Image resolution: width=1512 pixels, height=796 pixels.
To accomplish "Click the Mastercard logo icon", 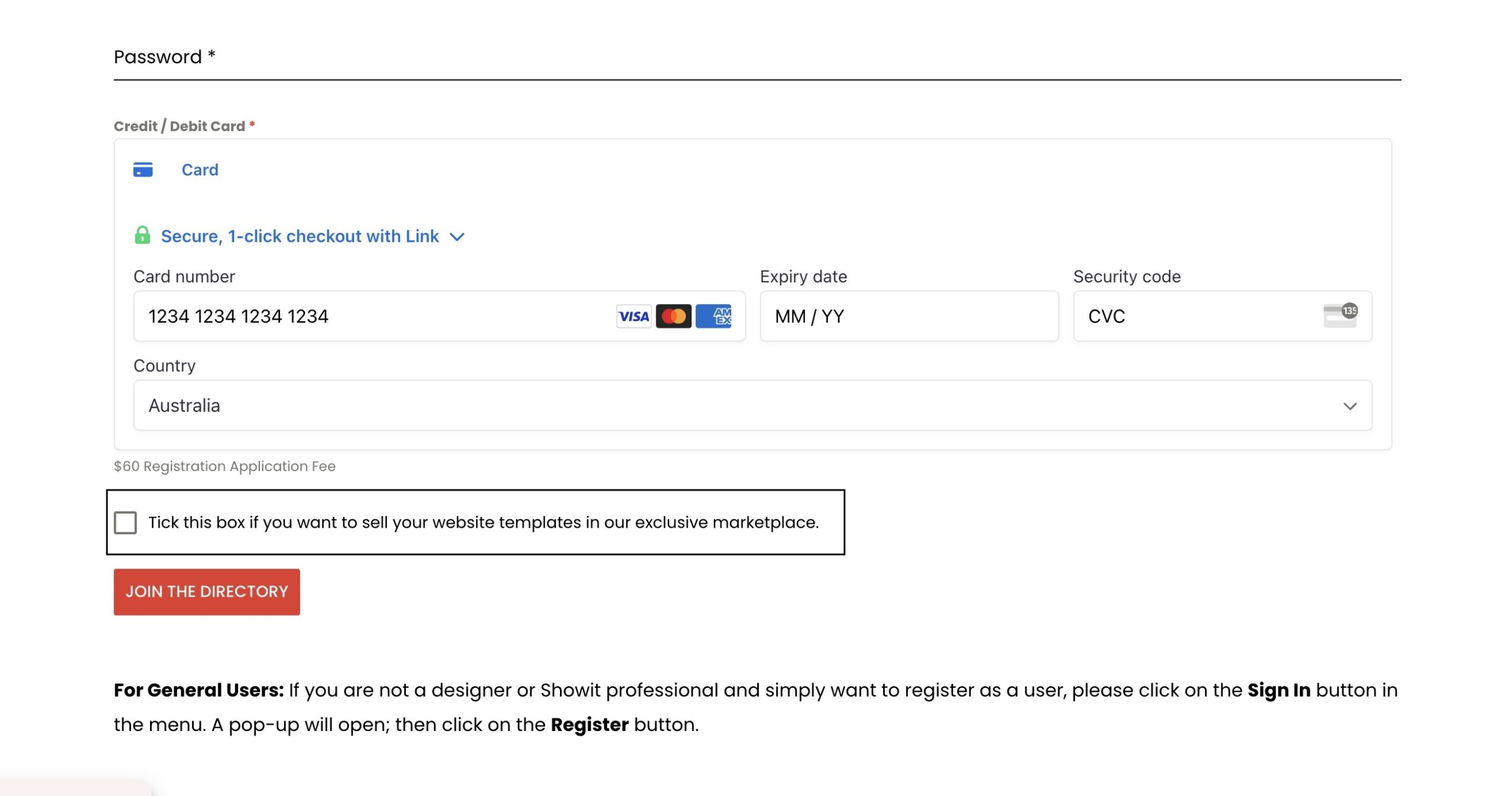I will 673,316.
